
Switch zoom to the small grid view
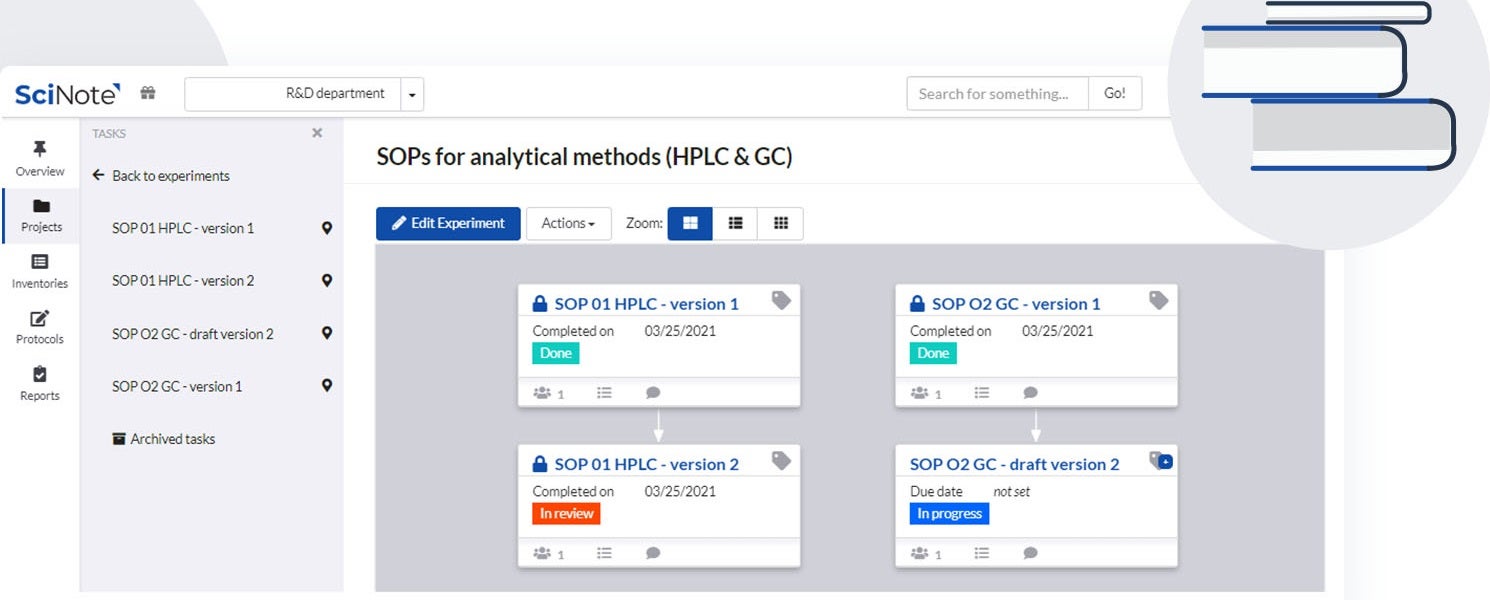pyautogui.click(x=781, y=223)
